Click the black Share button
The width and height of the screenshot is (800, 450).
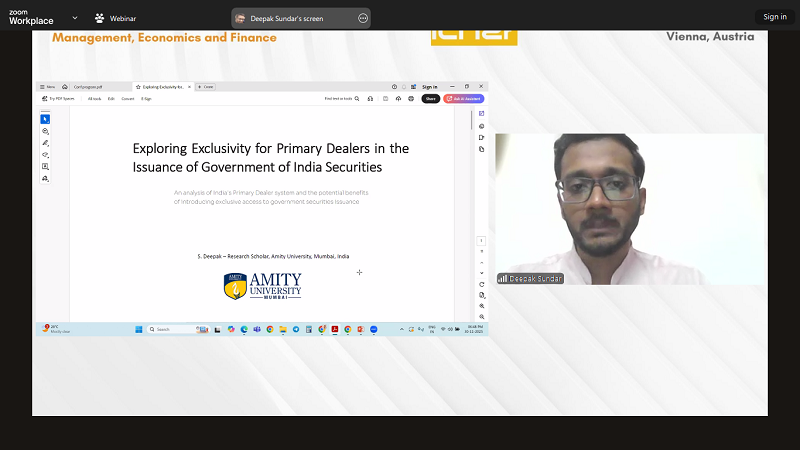tap(431, 99)
